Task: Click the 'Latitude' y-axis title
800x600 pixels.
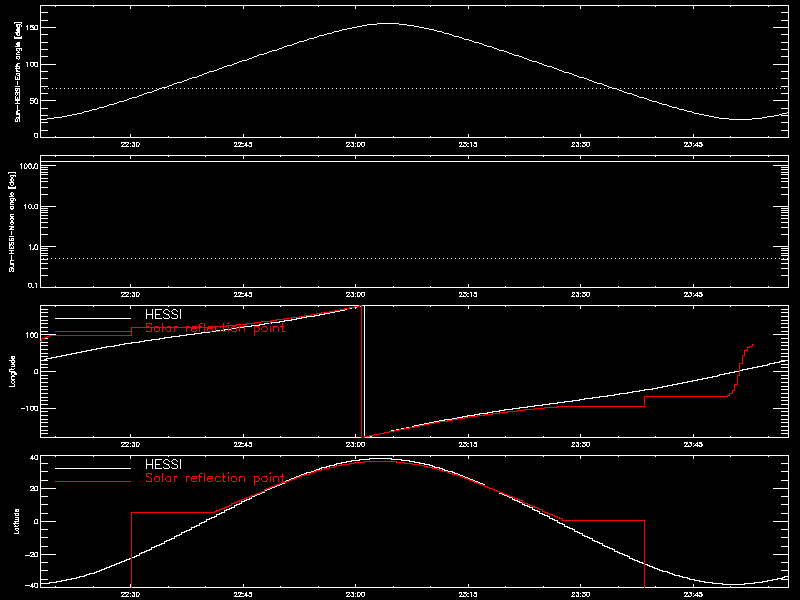Action: click(x=17, y=521)
